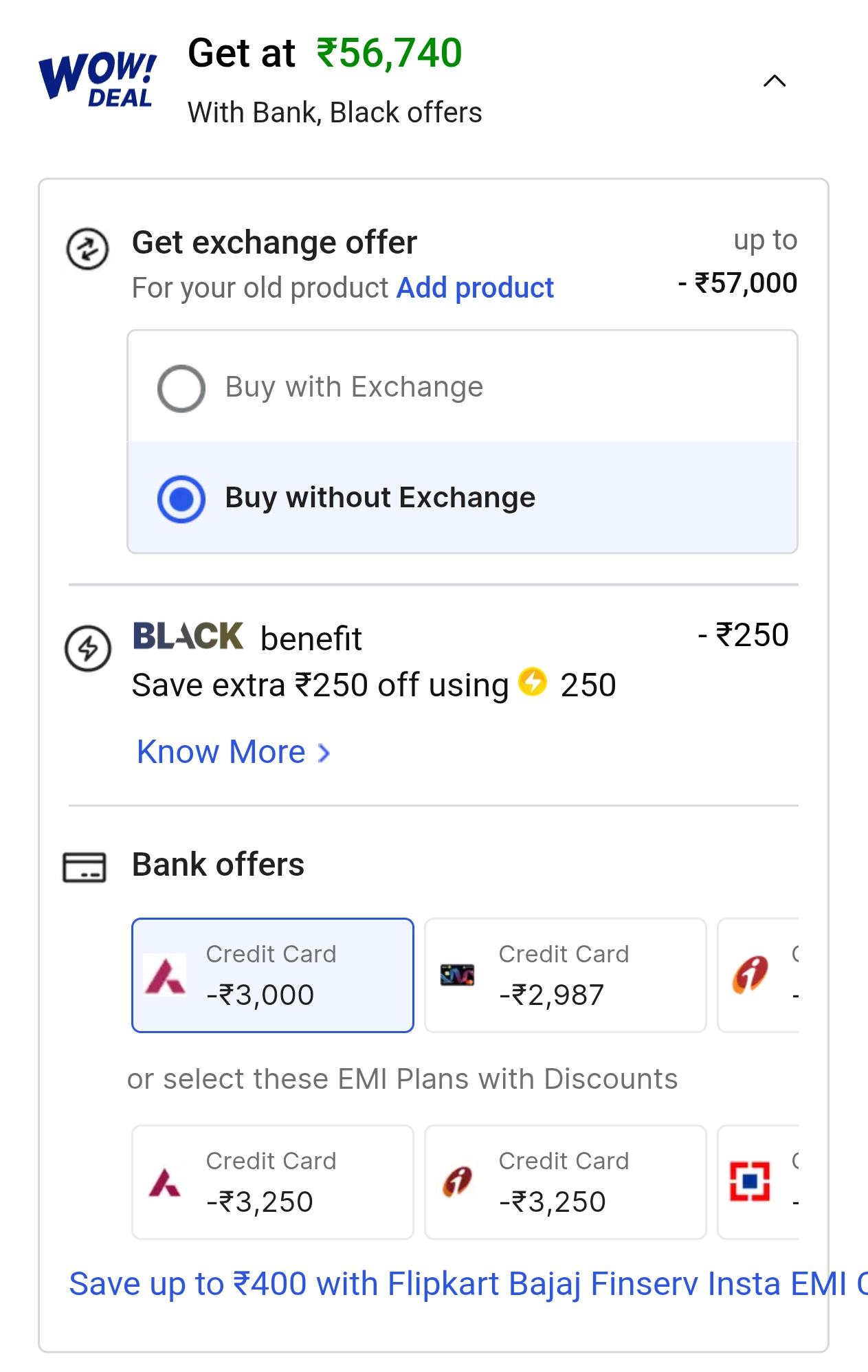Pick the second -₹3,250 EMI plan card
This screenshot has width=868, height=1372.
click(565, 1182)
